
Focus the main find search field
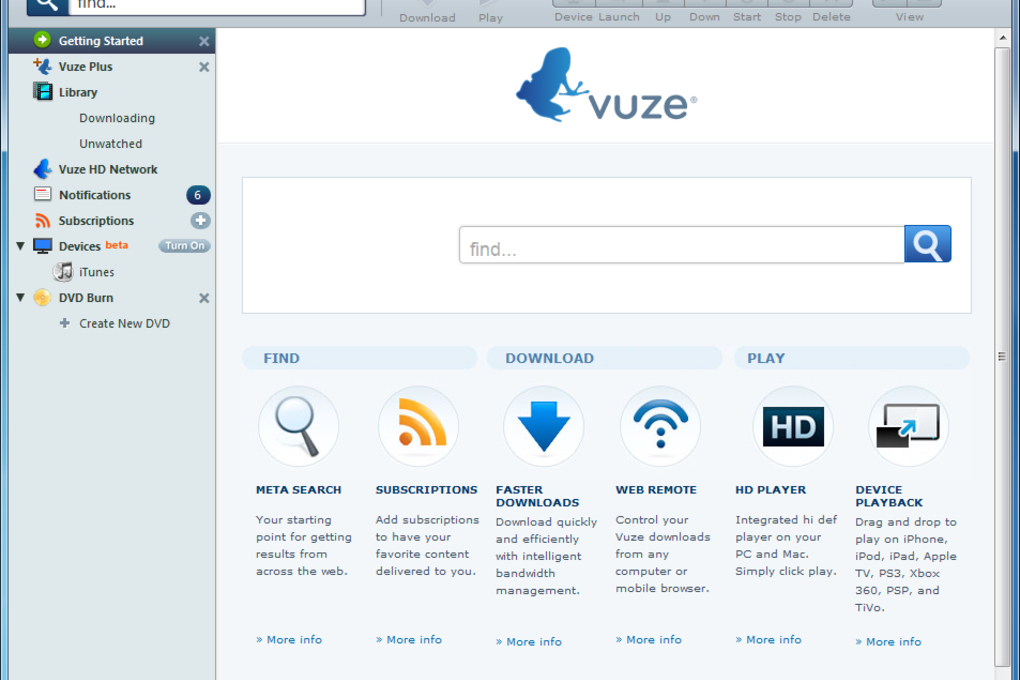(x=682, y=245)
